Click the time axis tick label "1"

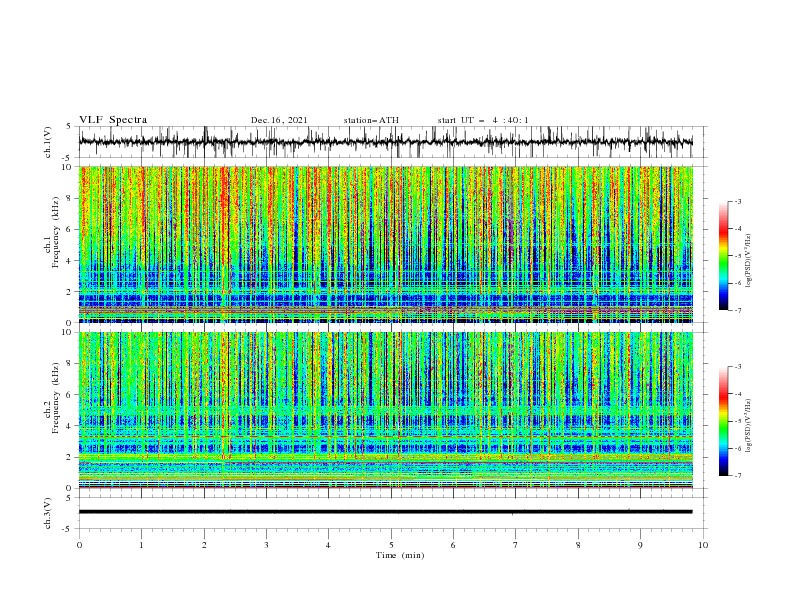coord(141,545)
